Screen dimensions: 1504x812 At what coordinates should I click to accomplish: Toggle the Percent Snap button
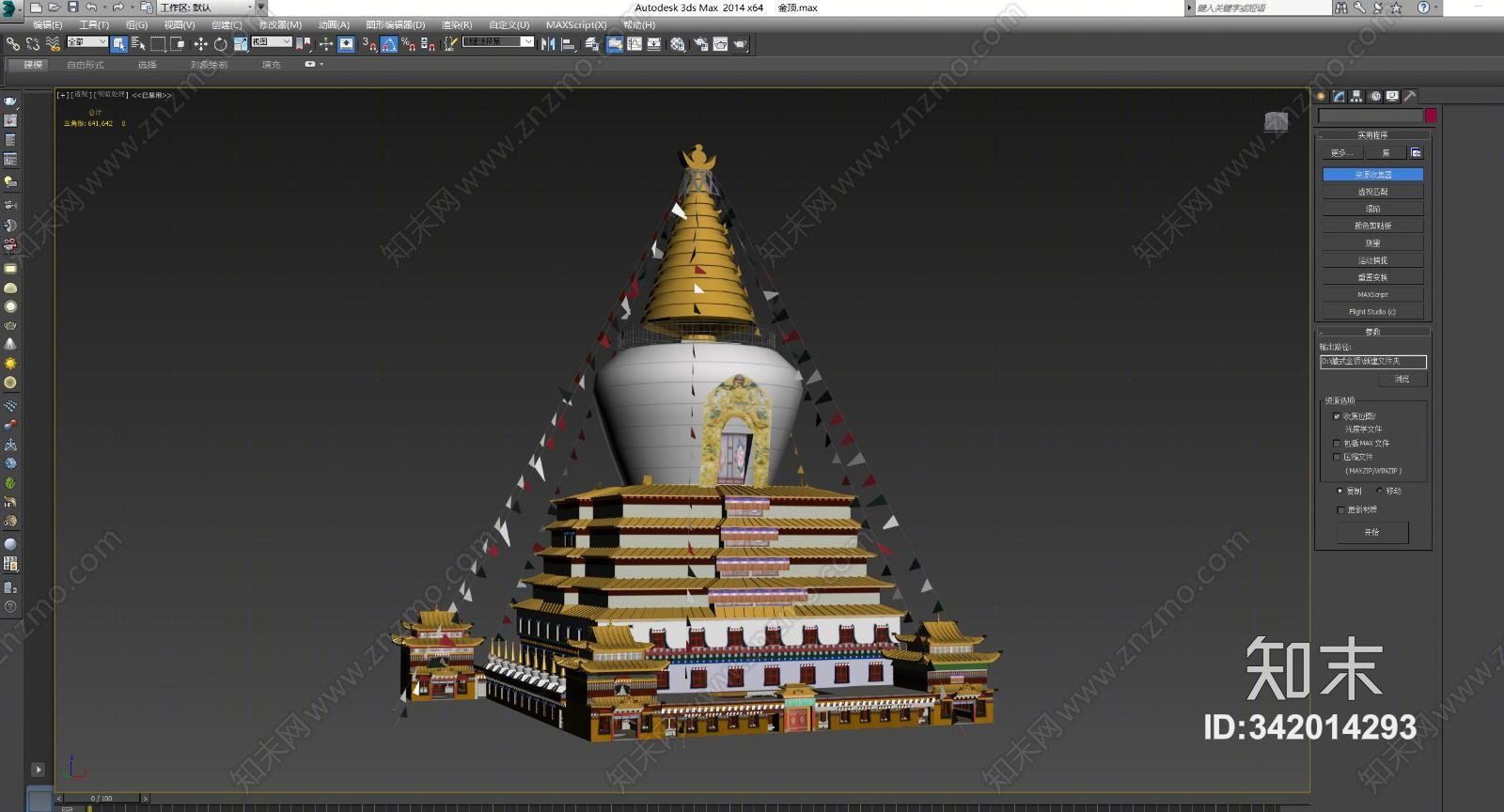pos(408,43)
